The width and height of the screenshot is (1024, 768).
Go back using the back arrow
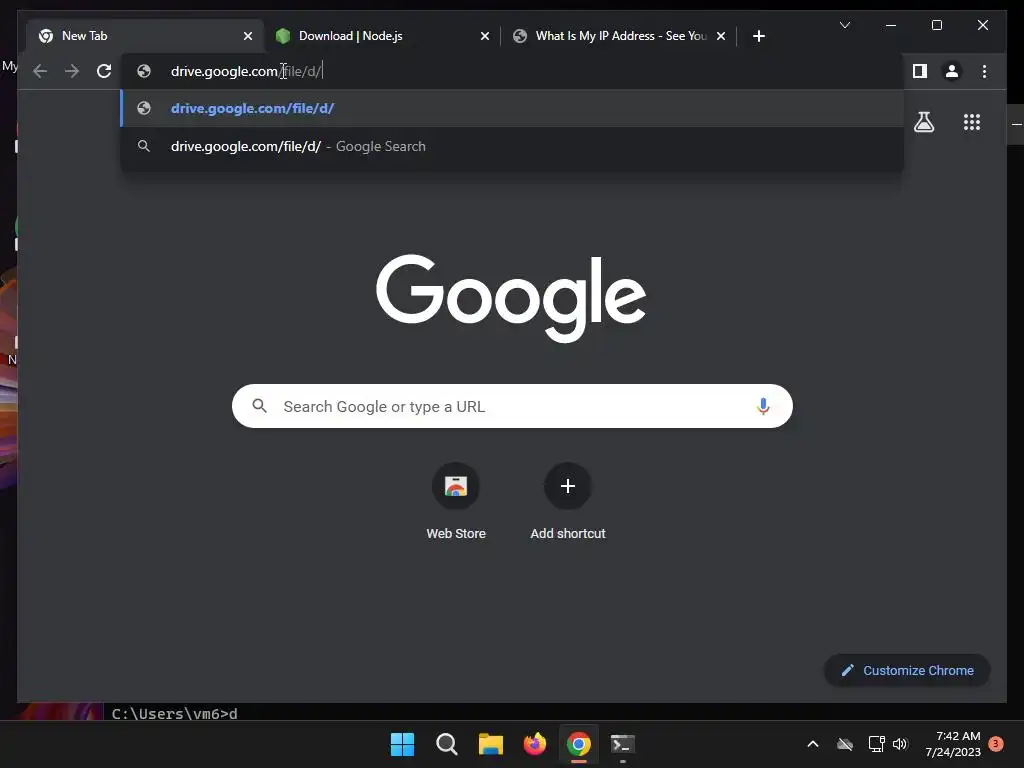tap(40, 71)
